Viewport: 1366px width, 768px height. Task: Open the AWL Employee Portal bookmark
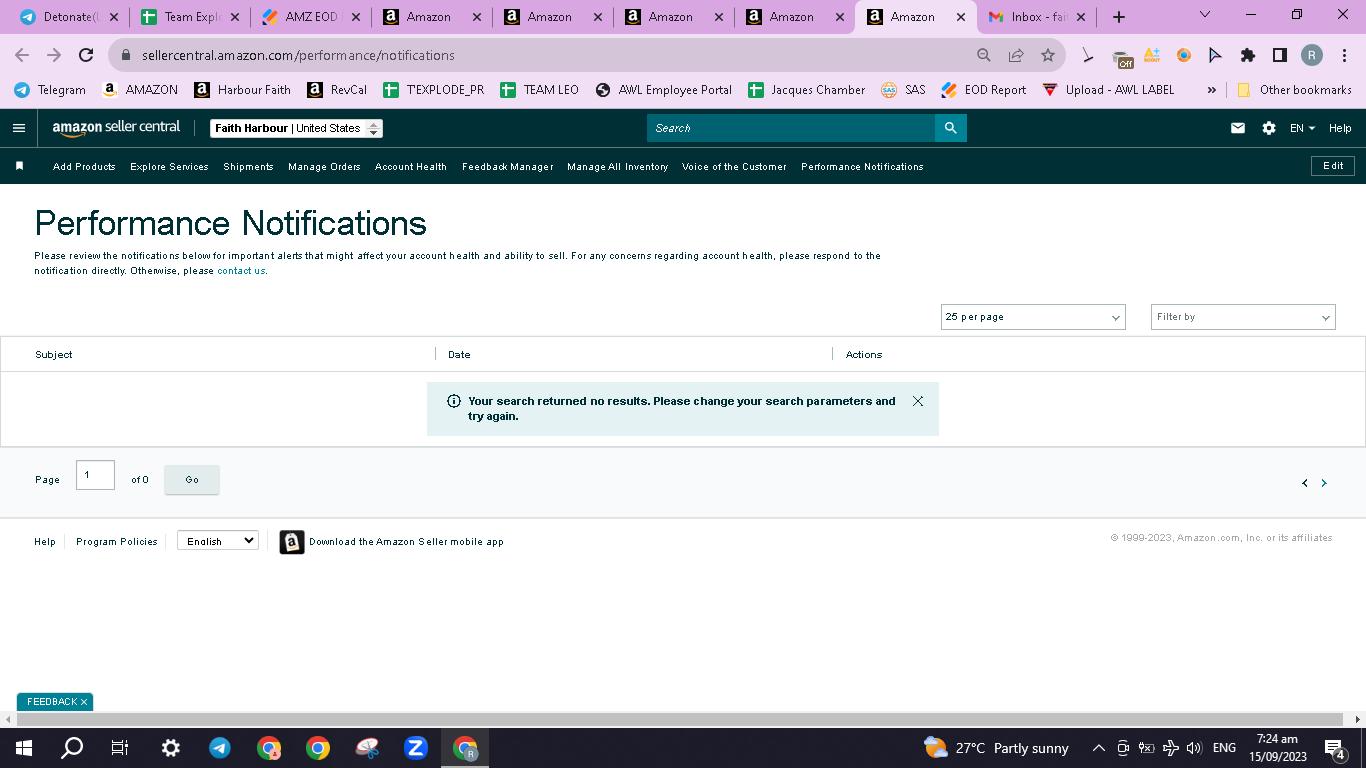(x=663, y=89)
